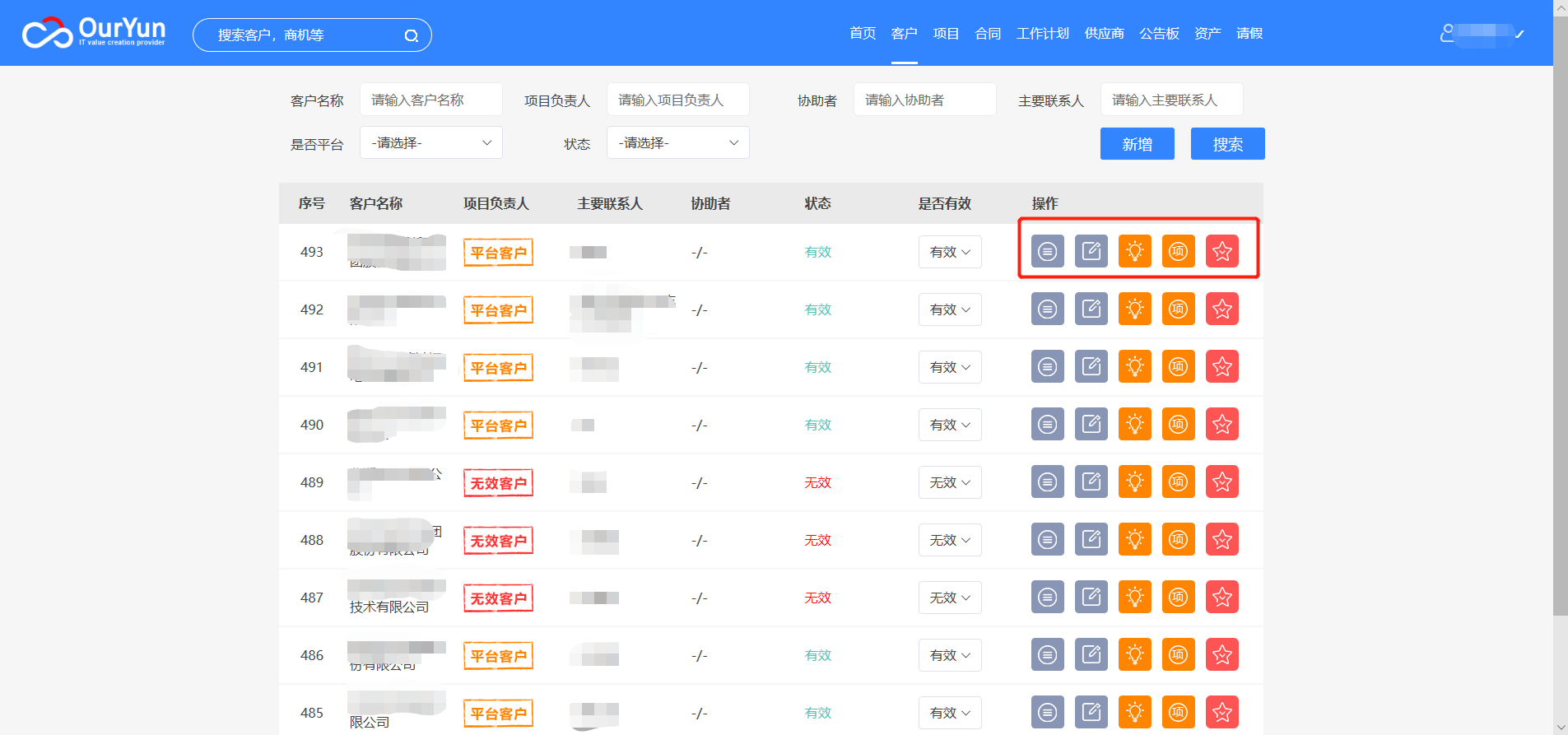Click the star favorite icon for row 493
Viewport: 1568px width, 735px height.
coord(1222,252)
